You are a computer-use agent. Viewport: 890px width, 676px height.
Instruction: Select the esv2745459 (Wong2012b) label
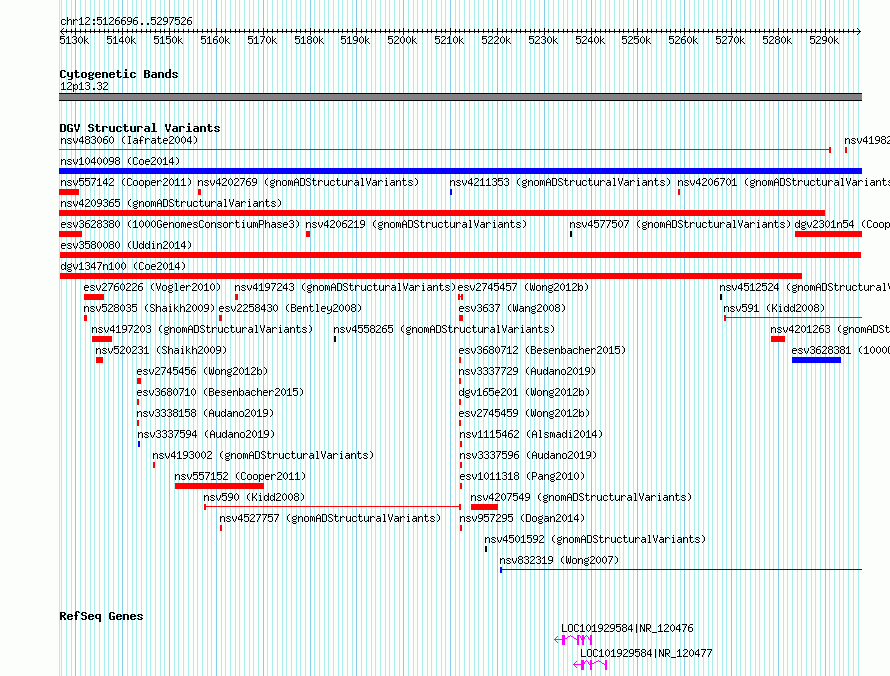(524, 413)
